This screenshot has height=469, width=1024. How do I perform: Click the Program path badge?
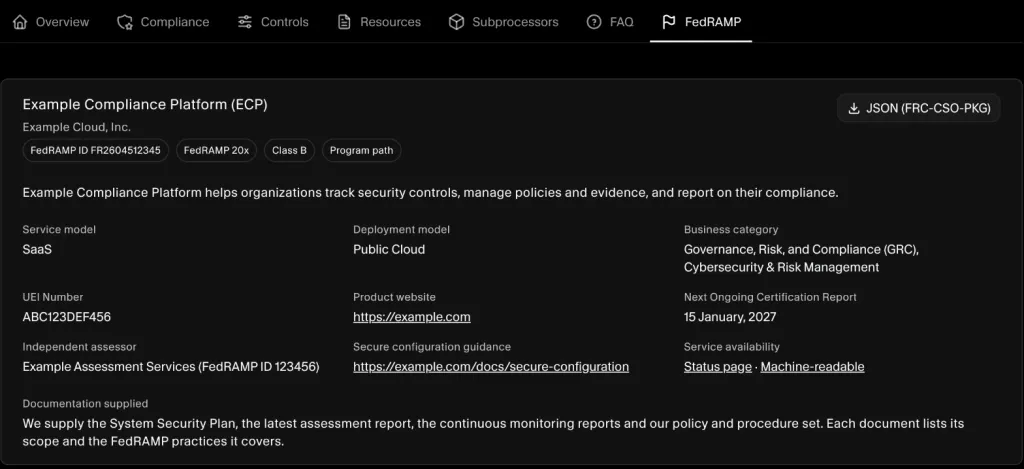[362, 150]
